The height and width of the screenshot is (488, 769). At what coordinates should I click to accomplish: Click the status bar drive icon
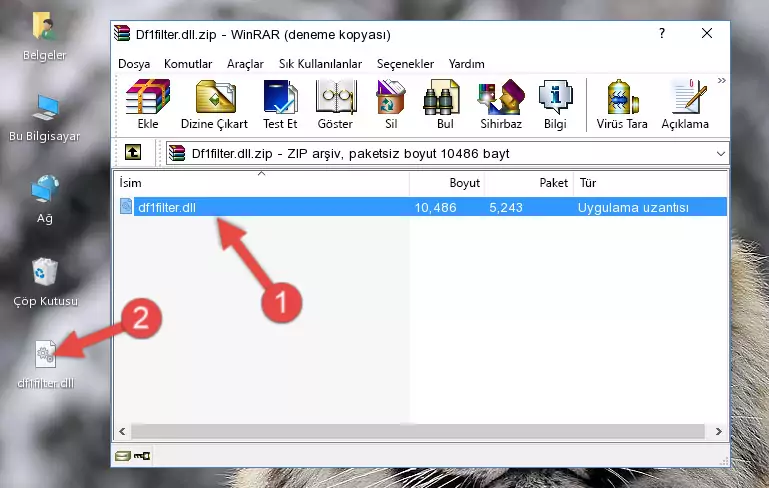(x=123, y=456)
